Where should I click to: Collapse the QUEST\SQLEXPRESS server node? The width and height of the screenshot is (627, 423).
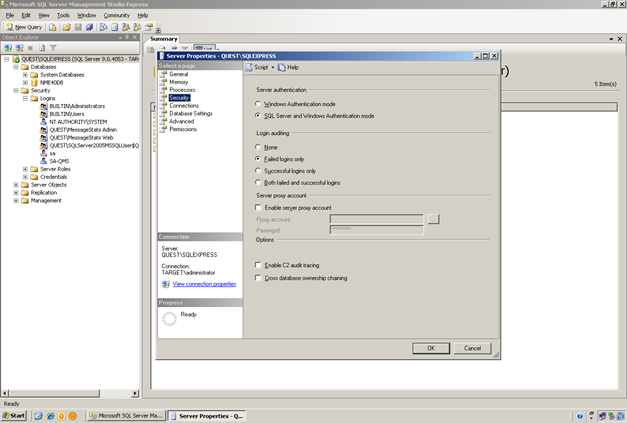(6, 59)
